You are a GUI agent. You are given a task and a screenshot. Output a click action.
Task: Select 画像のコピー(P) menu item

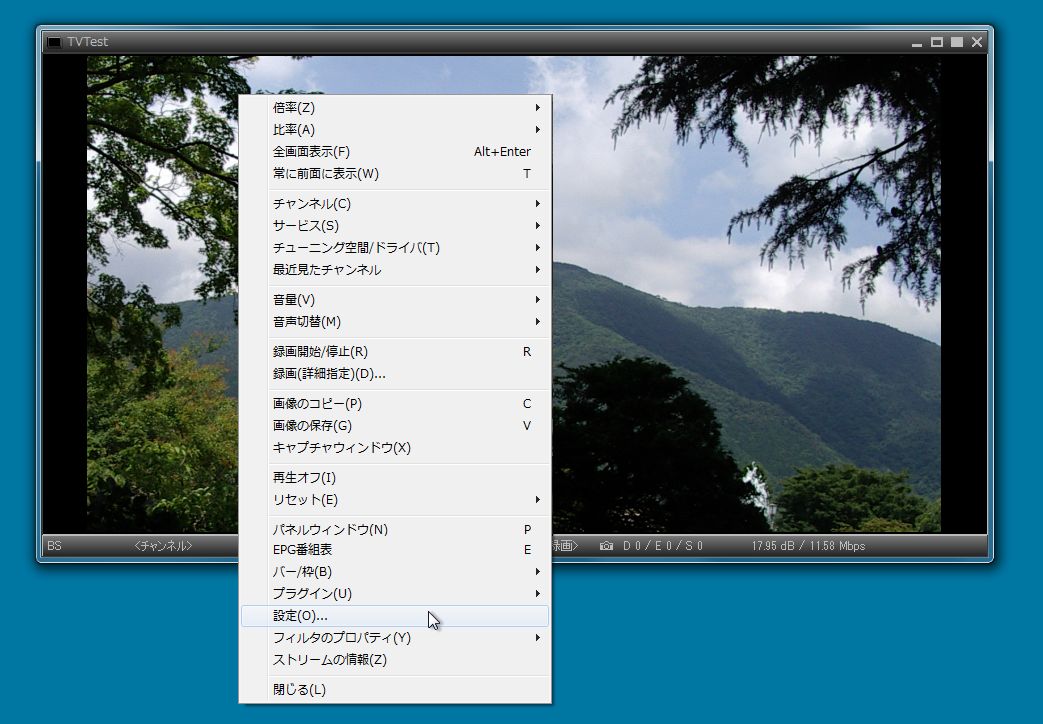click(x=395, y=403)
